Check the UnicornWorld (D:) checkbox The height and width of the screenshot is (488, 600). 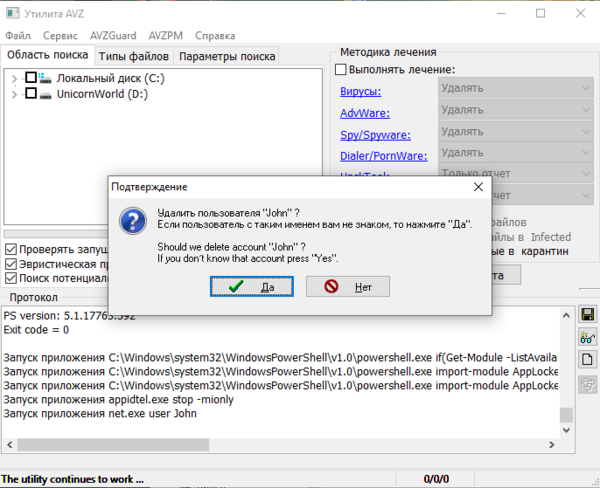coord(31,93)
